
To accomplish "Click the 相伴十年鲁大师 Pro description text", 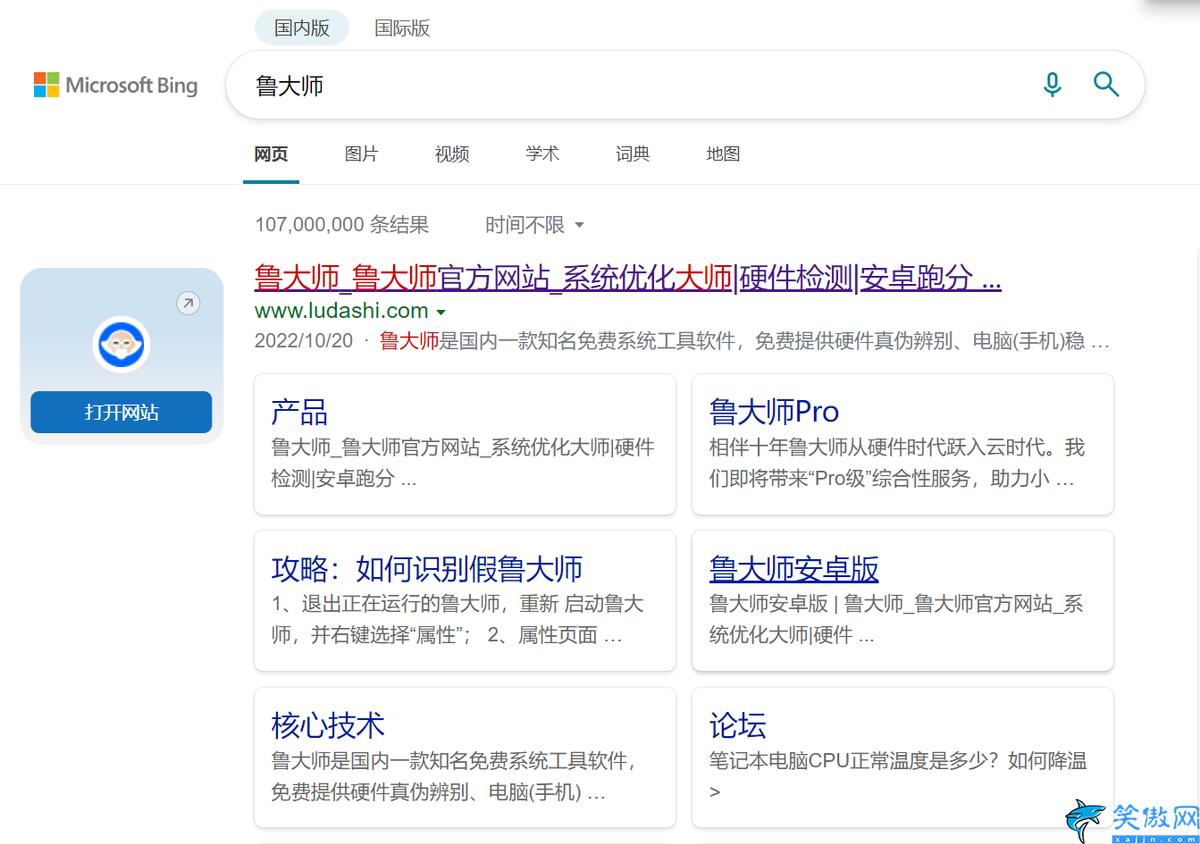I will click(x=897, y=462).
